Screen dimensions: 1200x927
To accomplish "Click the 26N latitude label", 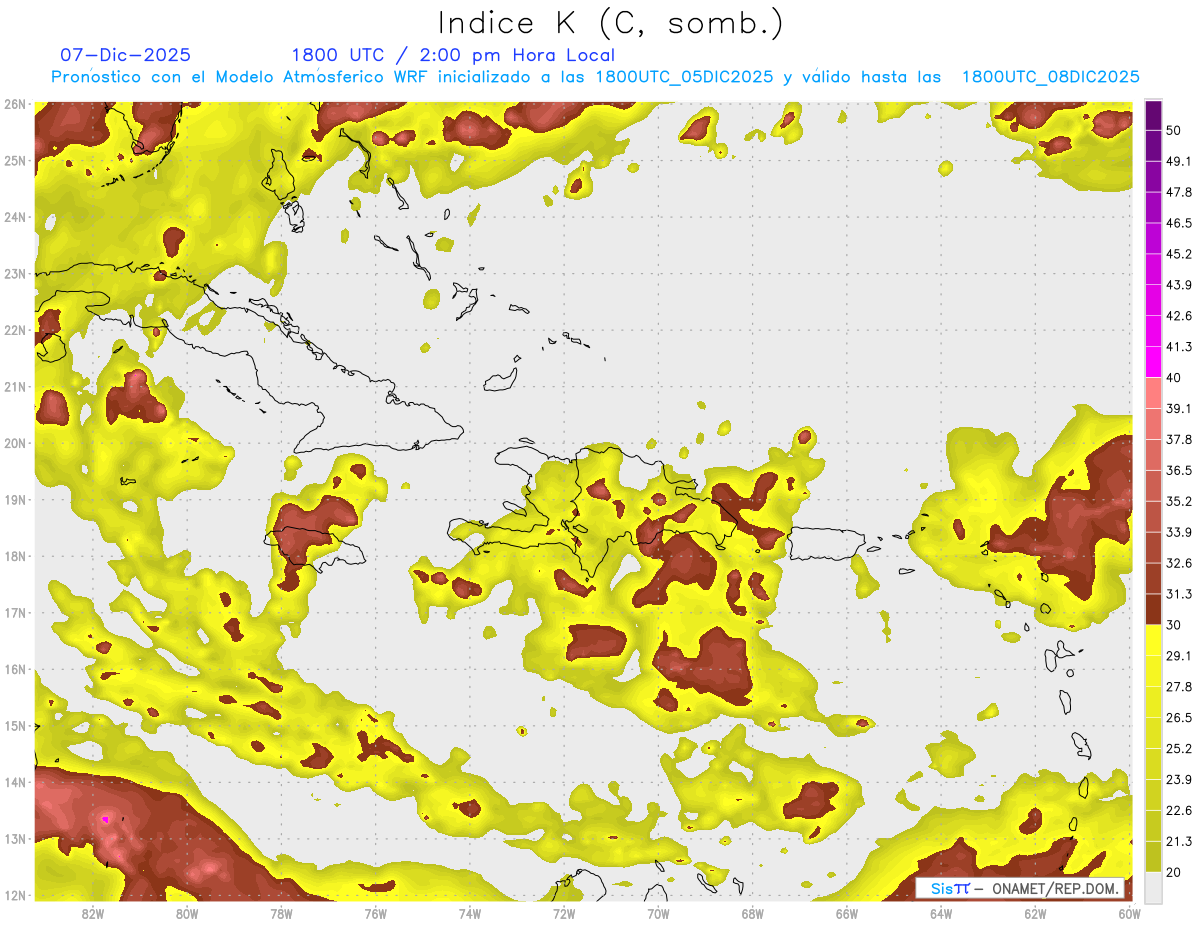I will [15, 104].
